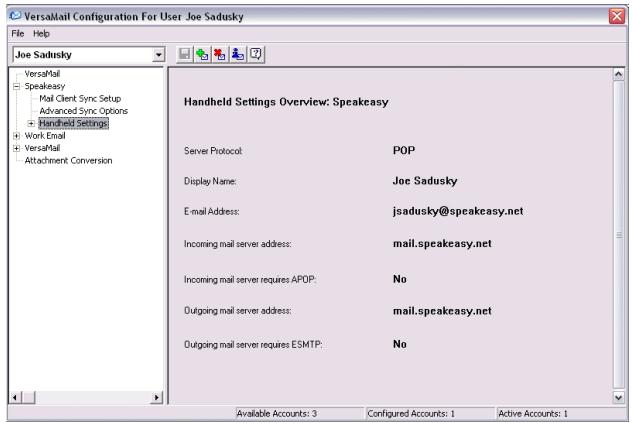632x423 pixels.
Task: Expand the Handheld Settings node
Action: [31, 123]
